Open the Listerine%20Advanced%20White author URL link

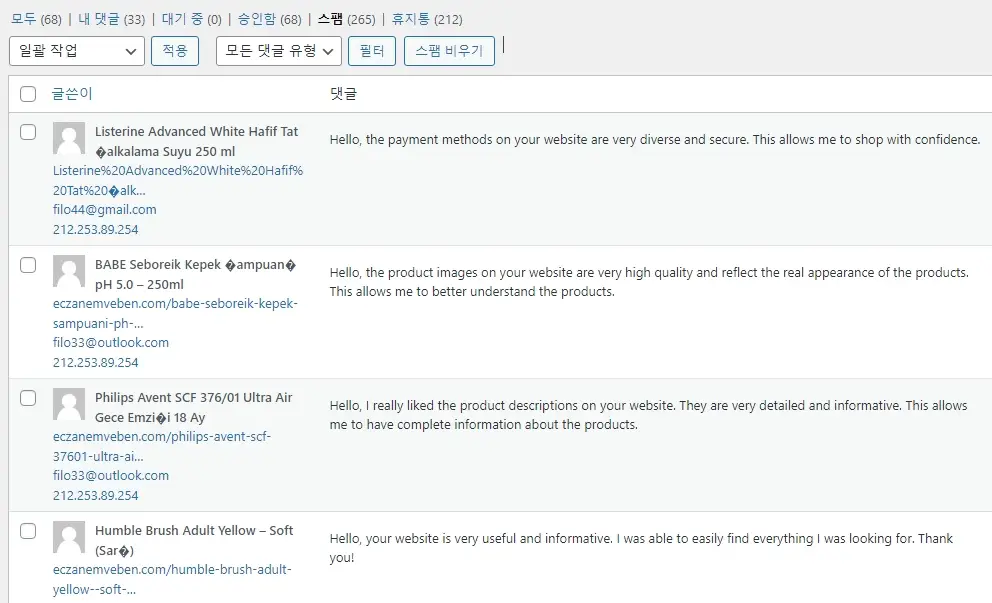tap(178, 180)
